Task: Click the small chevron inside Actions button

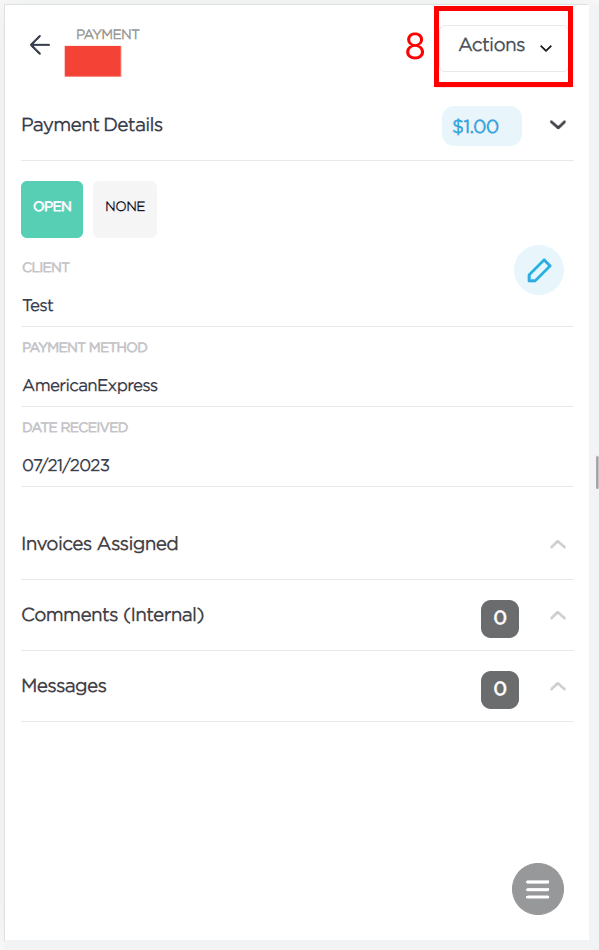Action: (x=546, y=48)
